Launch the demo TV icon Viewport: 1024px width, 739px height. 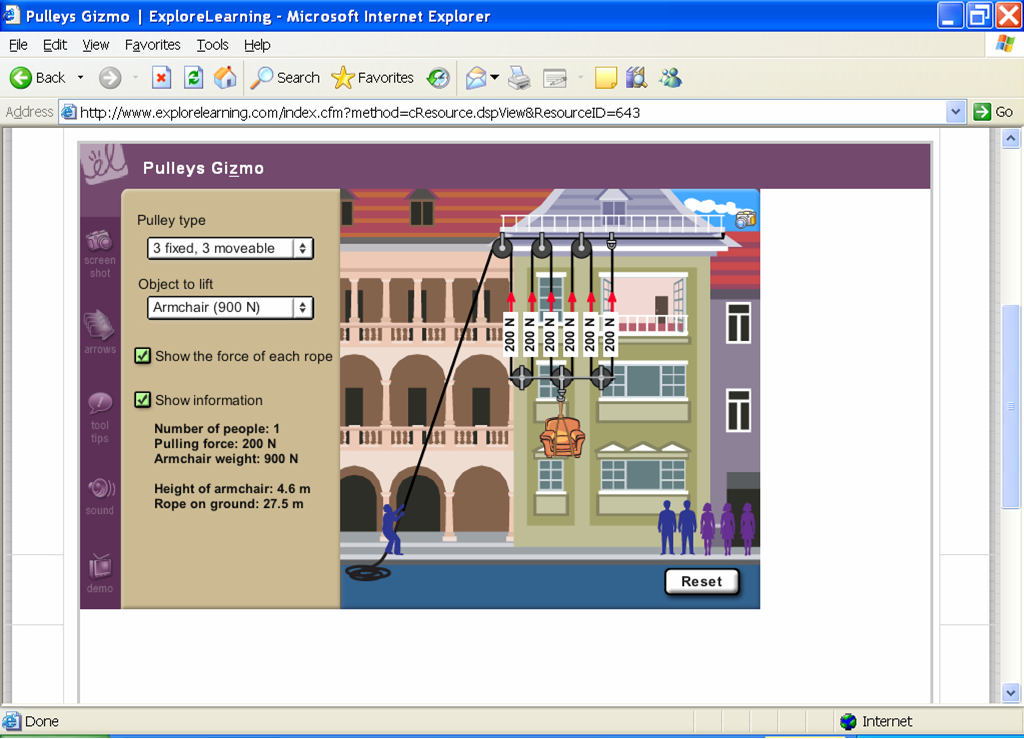pyautogui.click(x=100, y=567)
